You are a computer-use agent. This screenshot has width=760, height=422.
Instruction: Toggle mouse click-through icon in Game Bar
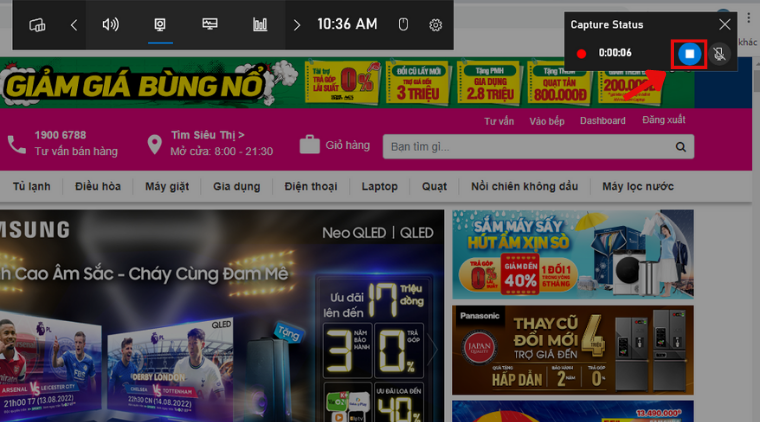coord(403,24)
